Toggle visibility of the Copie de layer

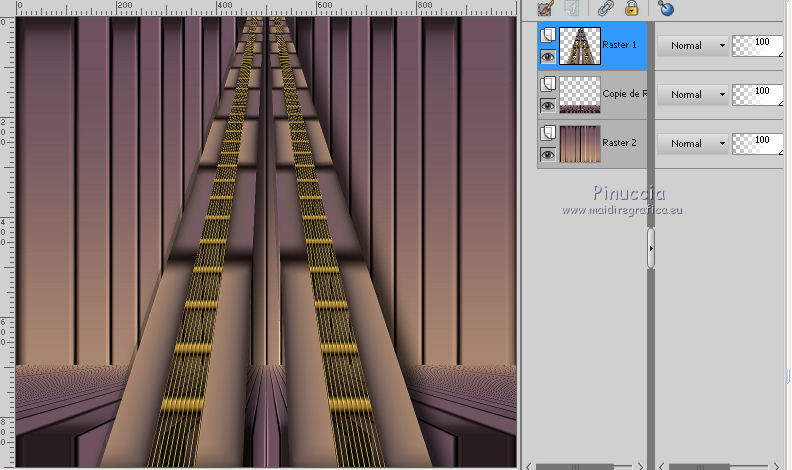548,106
